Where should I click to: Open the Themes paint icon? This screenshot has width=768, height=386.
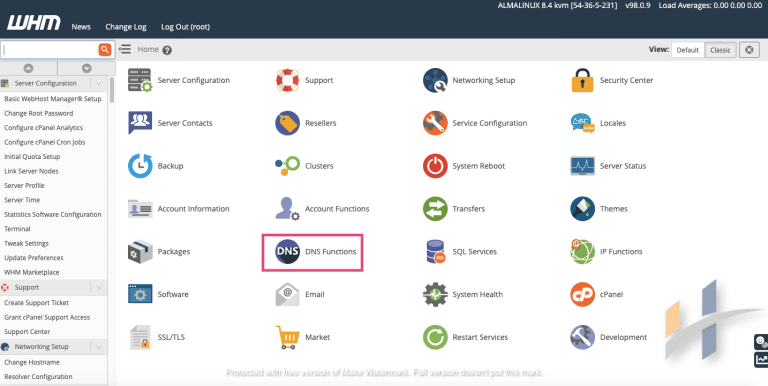pos(582,209)
